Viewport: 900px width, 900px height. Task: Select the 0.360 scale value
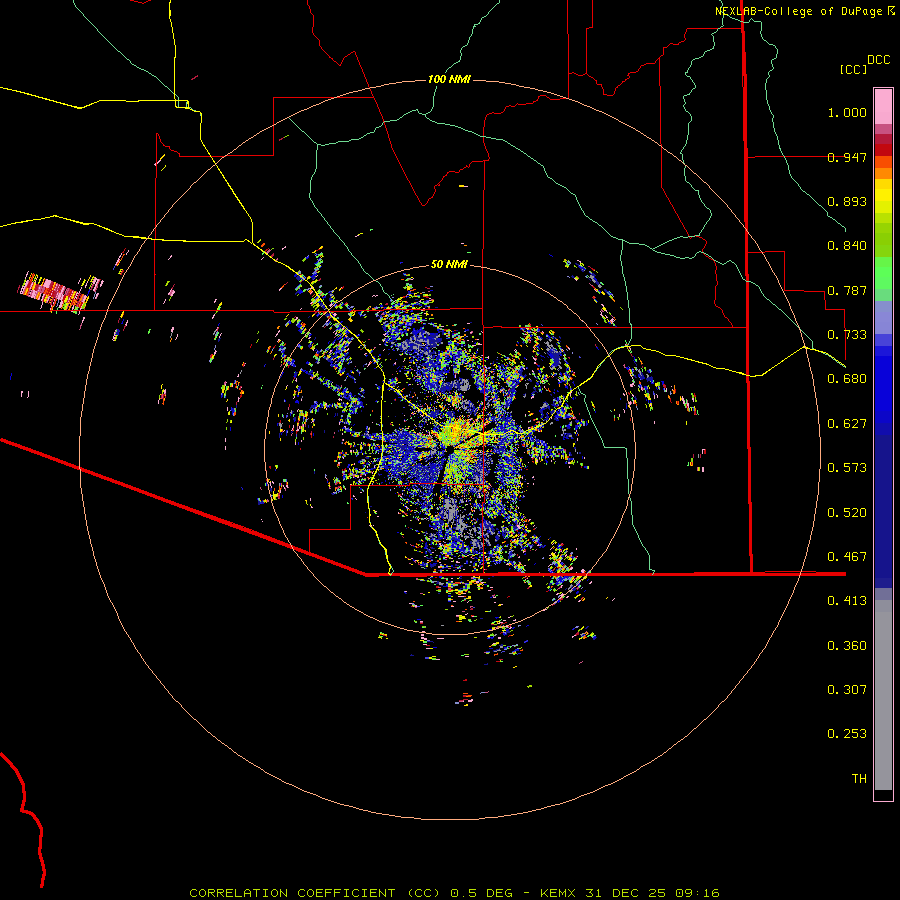[847, 646]
